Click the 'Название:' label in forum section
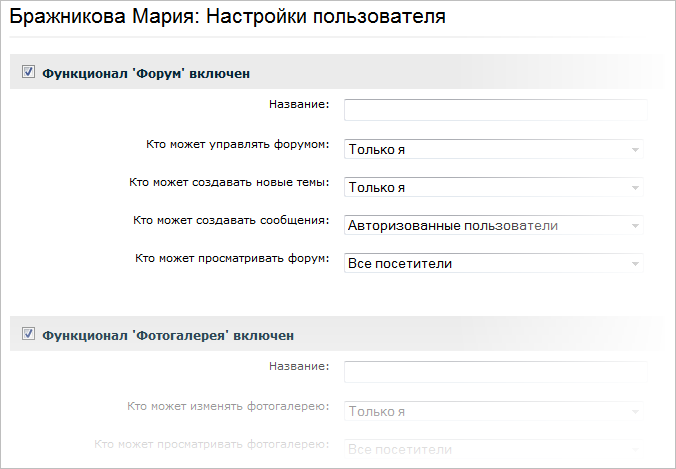The image size is (676, 469). pyautogui.click(x=300, y=104)
